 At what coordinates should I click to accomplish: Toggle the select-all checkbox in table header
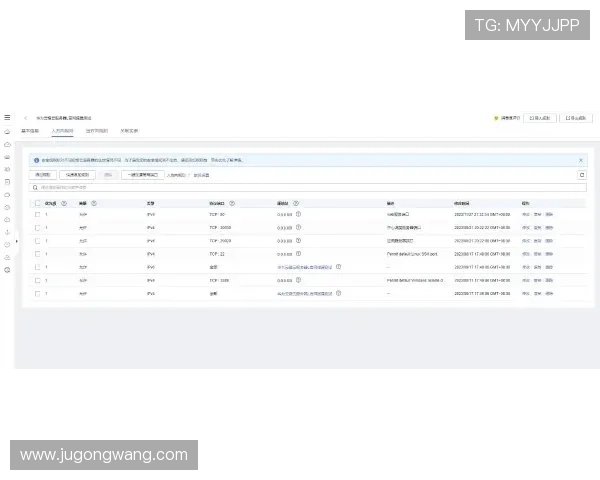[38, 202]
